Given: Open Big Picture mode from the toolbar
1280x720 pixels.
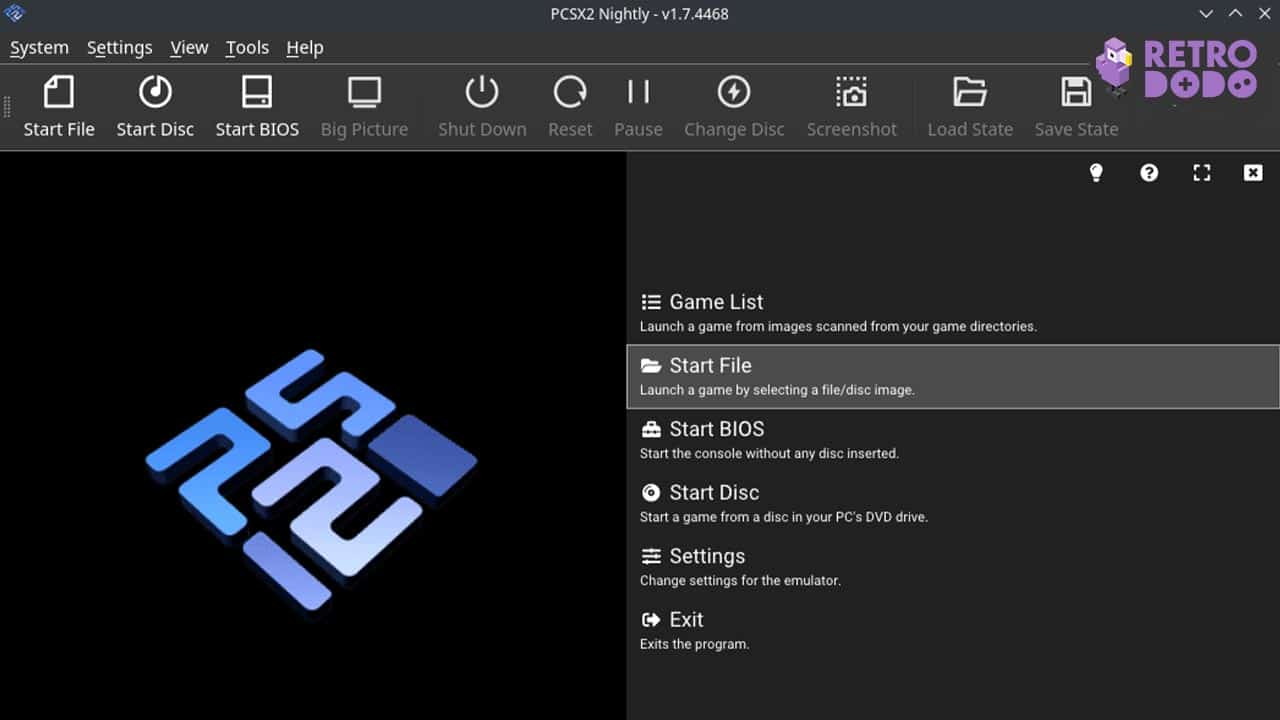Looking at the screenshot, I should (364, 106).
